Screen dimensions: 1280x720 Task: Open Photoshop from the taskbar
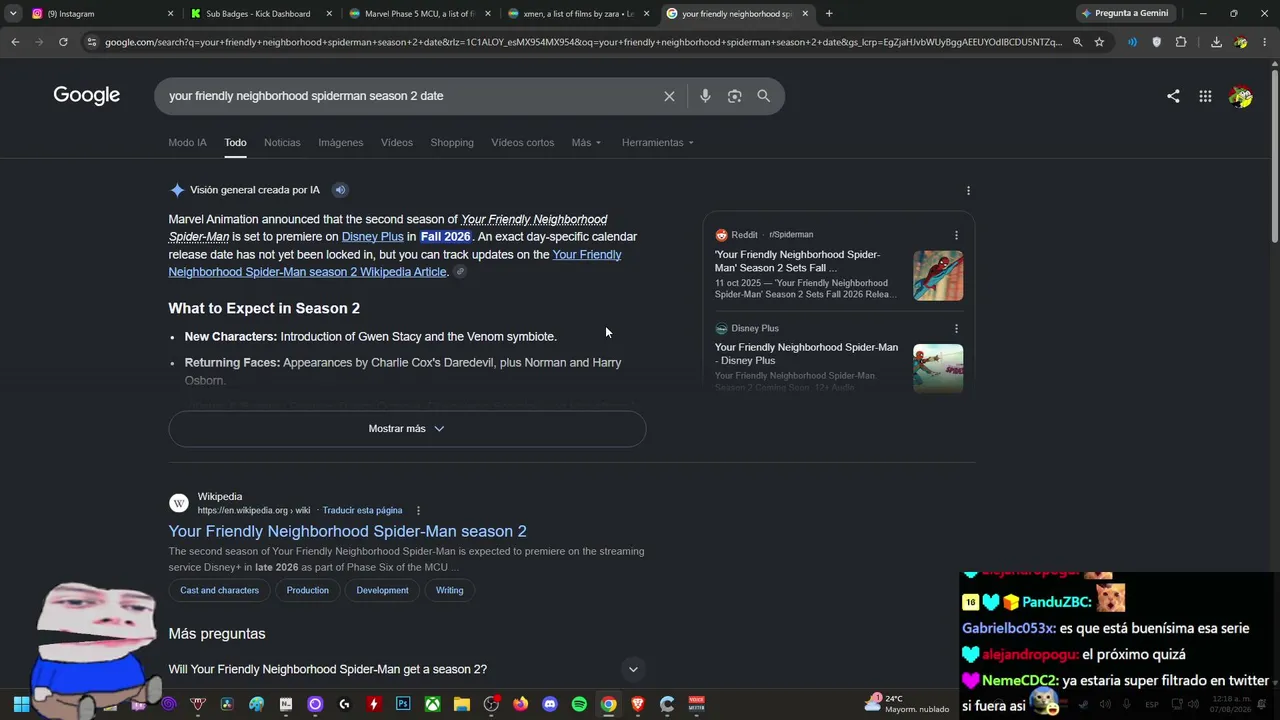point(403,704)
